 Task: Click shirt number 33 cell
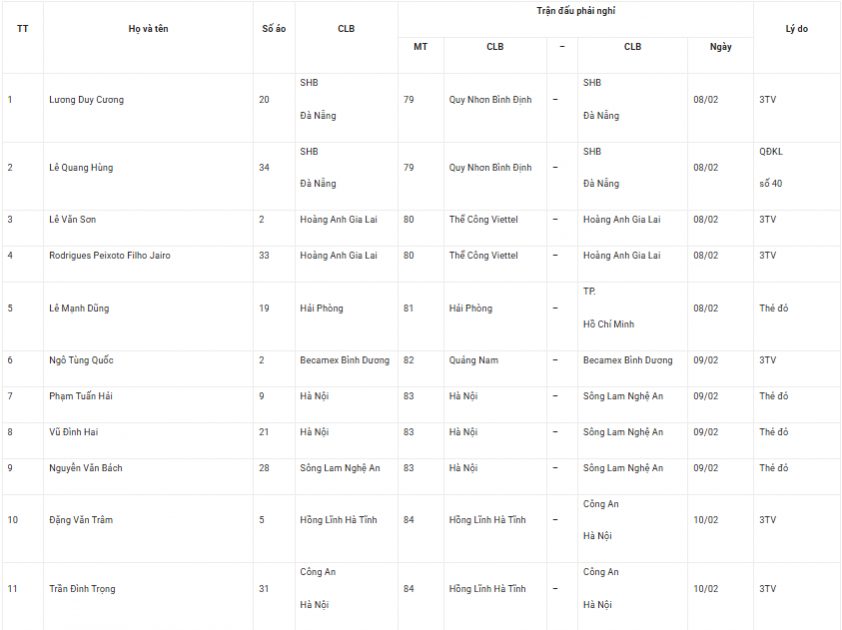pos(264,256)
